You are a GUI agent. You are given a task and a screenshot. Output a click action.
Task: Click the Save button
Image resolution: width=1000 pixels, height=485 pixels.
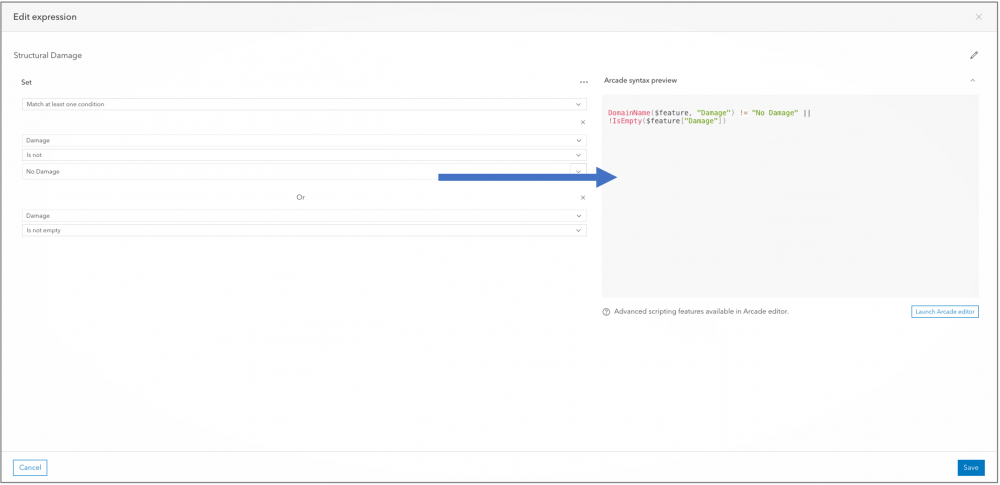970,467
